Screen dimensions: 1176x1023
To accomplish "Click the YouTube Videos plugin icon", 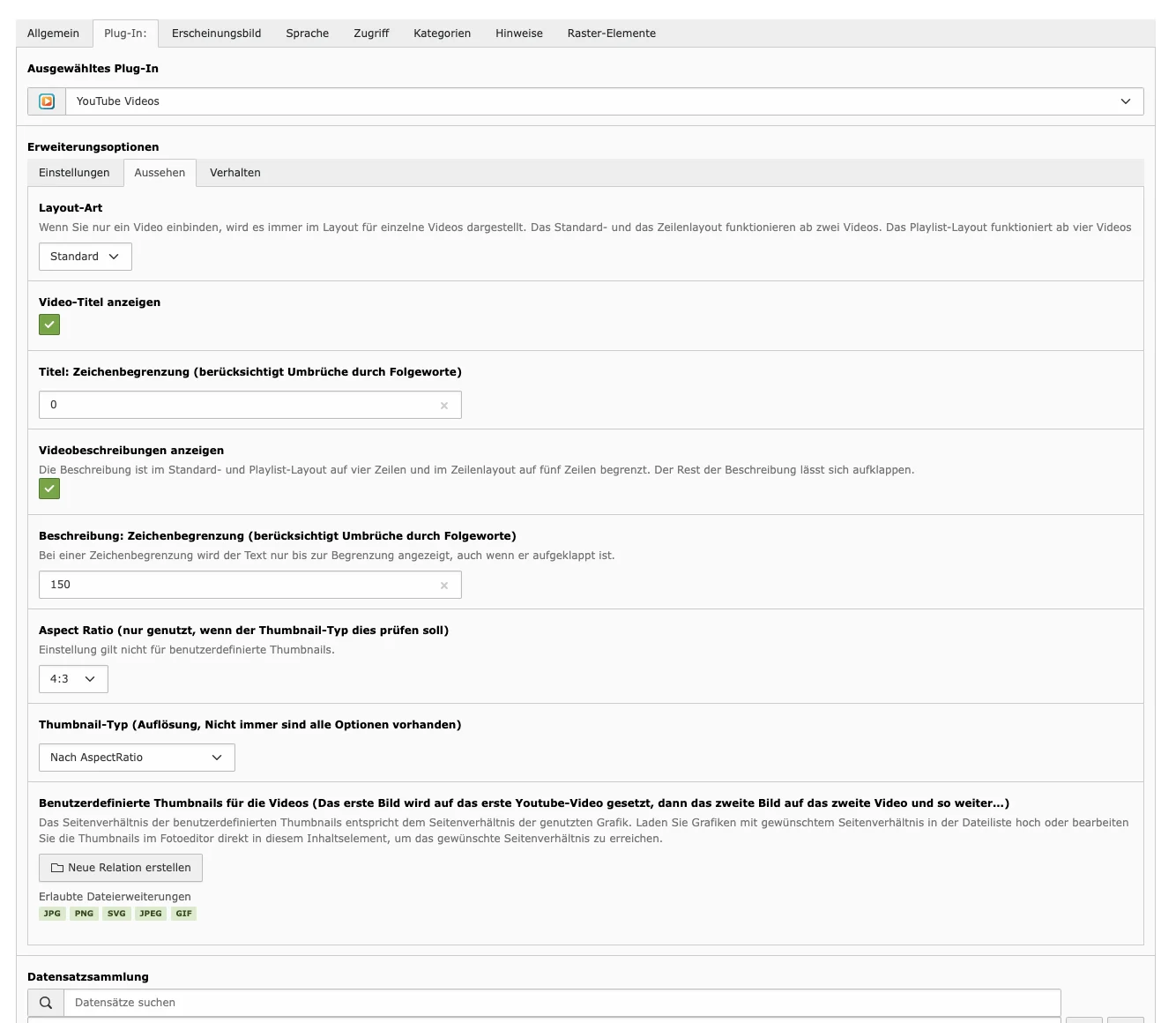I will pyautogui.click(x=46, y=101).
